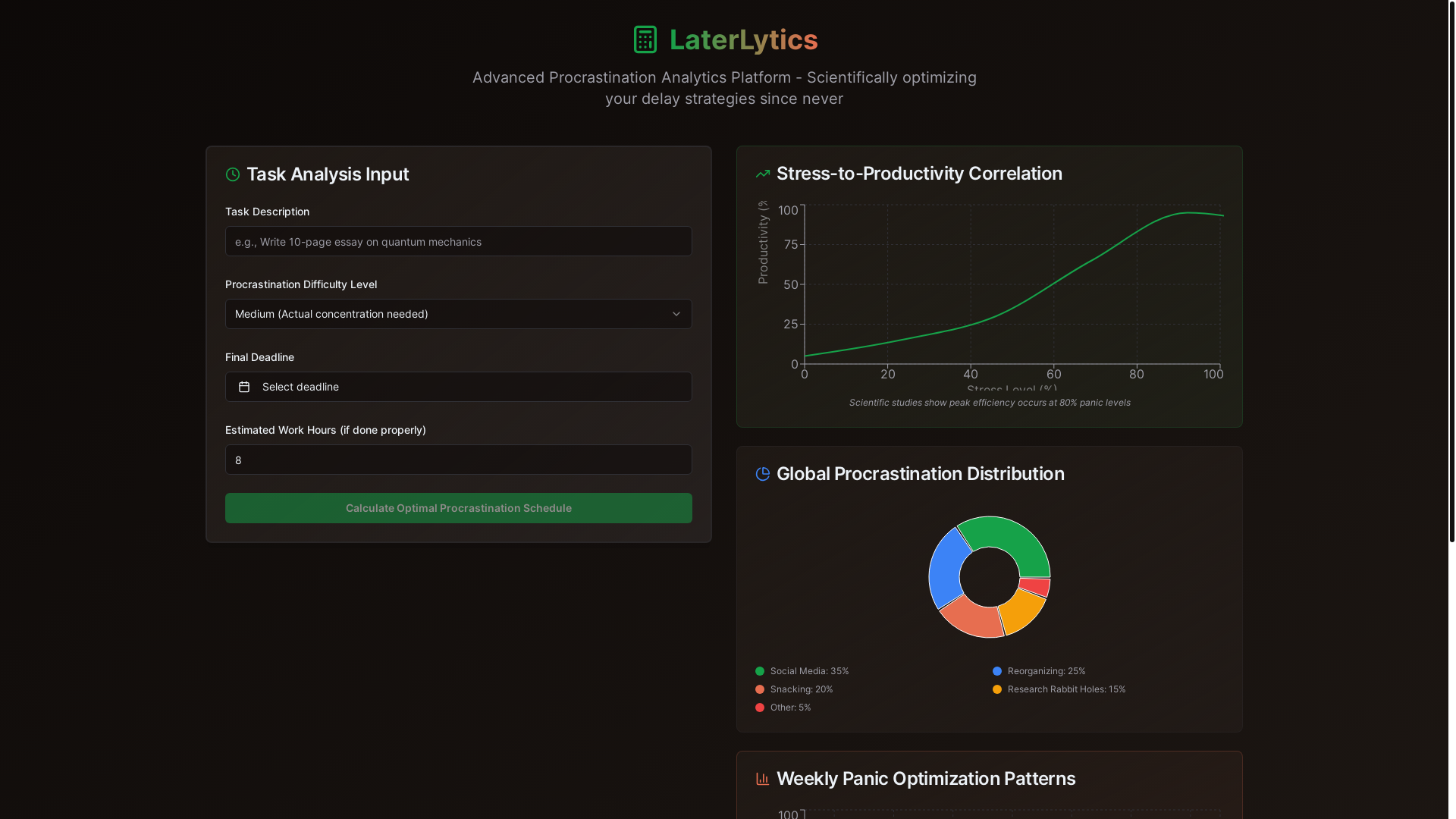Click the Snacking legend color dot
1456x819 pixels.
pos(760,689)
